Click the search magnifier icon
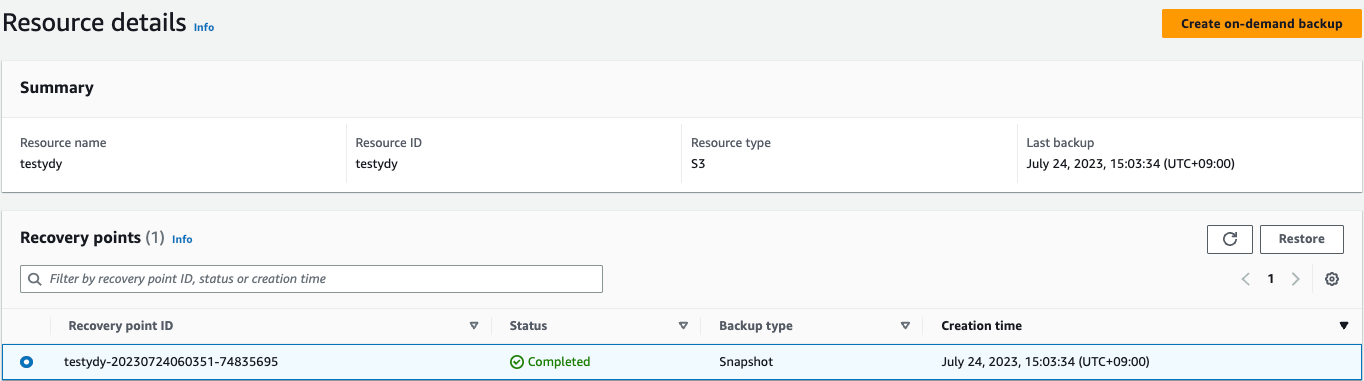 [x=36, y=279]
